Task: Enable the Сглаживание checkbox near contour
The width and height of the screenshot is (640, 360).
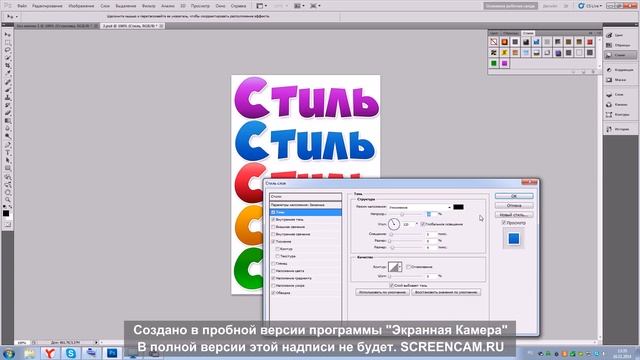Action: pyautogui.click(x=408, y=267)
